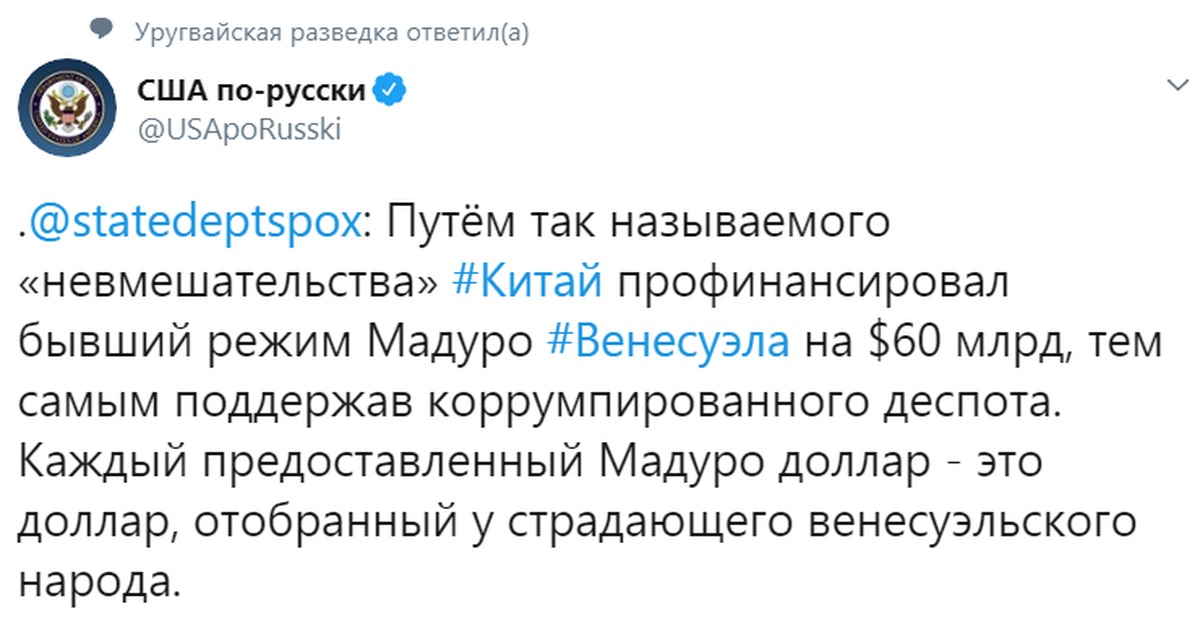Viewport: 1200px width, 628px height.
Task: Click the blue verified badge
Action: pos(389,92)
